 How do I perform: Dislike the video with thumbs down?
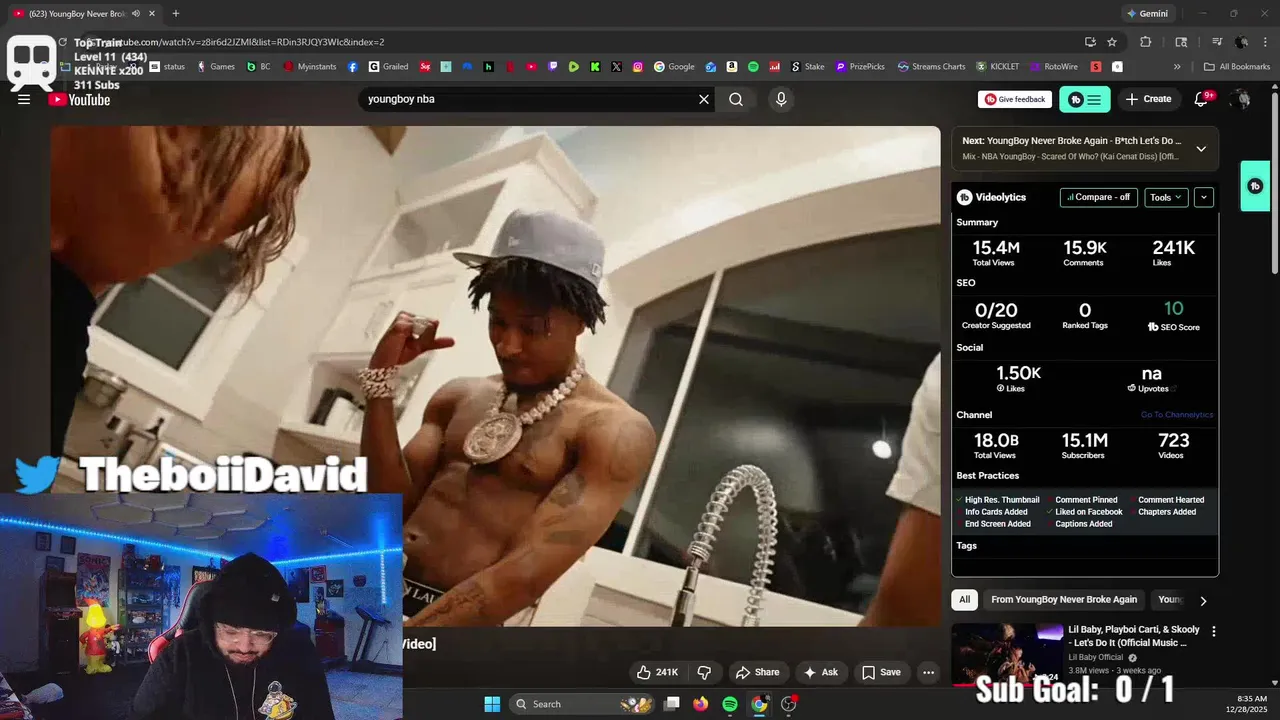pyautogui.click(x=704, y=672)
